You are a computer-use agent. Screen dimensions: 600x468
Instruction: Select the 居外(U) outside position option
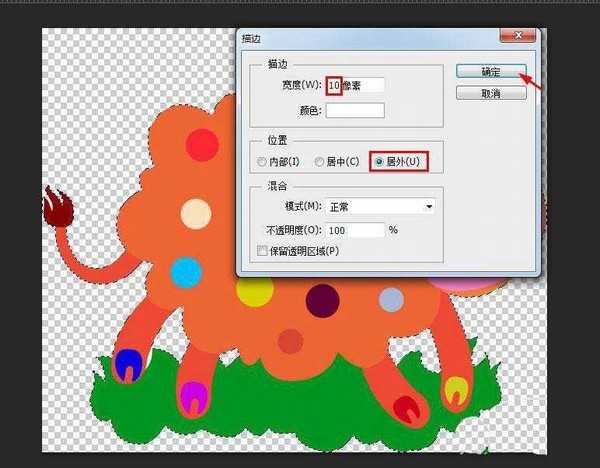tap(379, 161)
